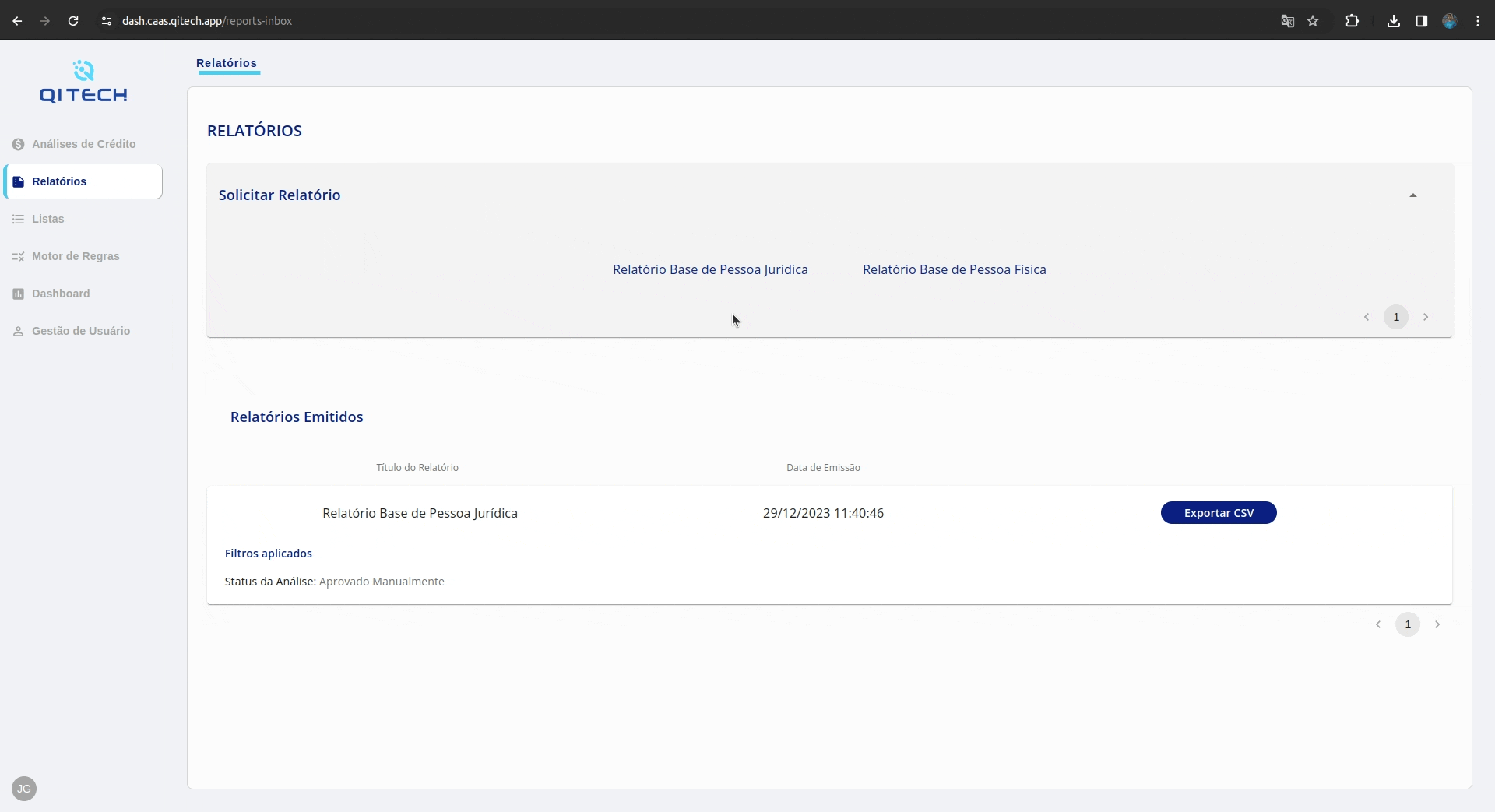
Task: Select the Relatórios tab at top
Action: pyautogui.click(x=227, y=63)
